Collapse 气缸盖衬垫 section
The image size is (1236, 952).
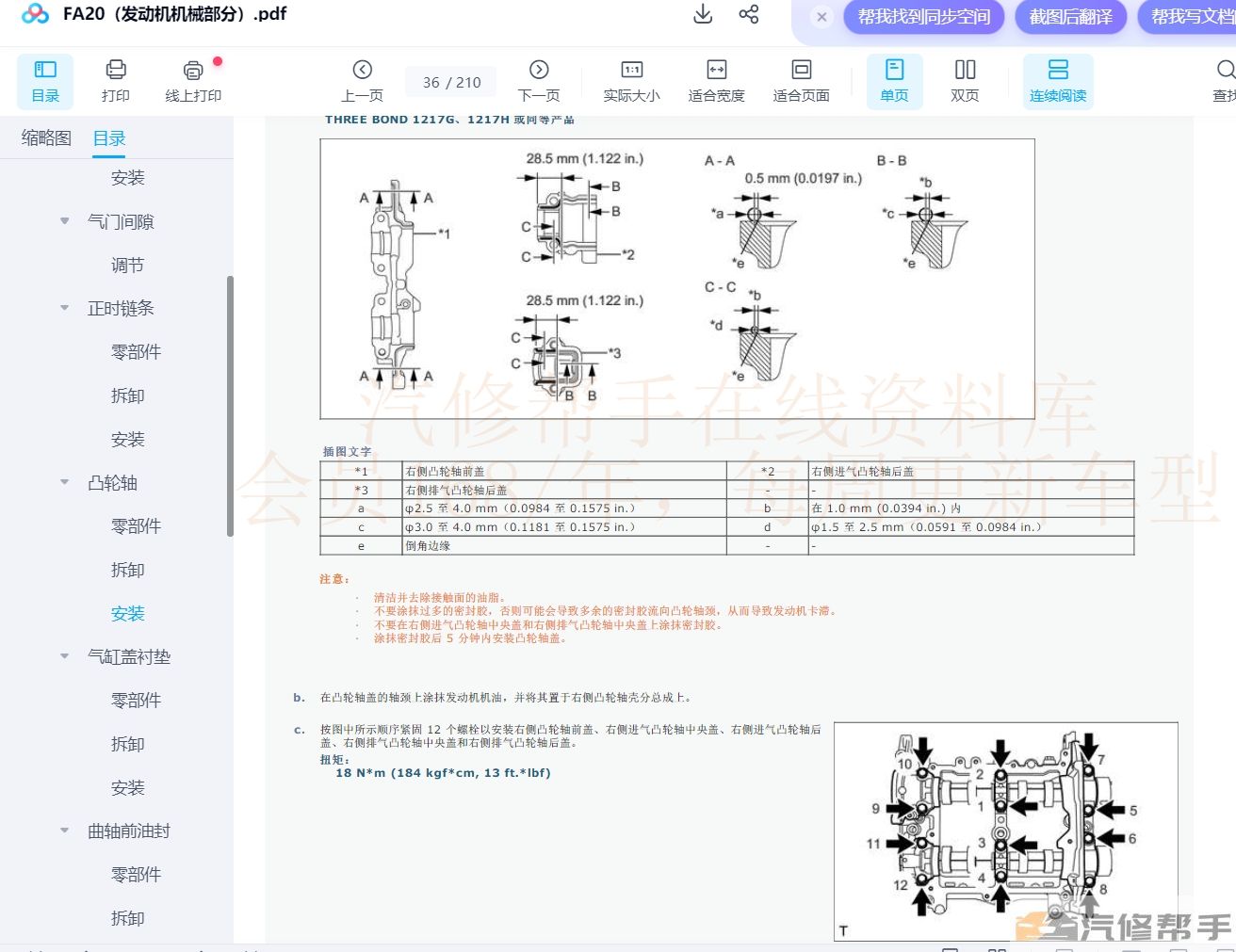(x=64, y=656)
